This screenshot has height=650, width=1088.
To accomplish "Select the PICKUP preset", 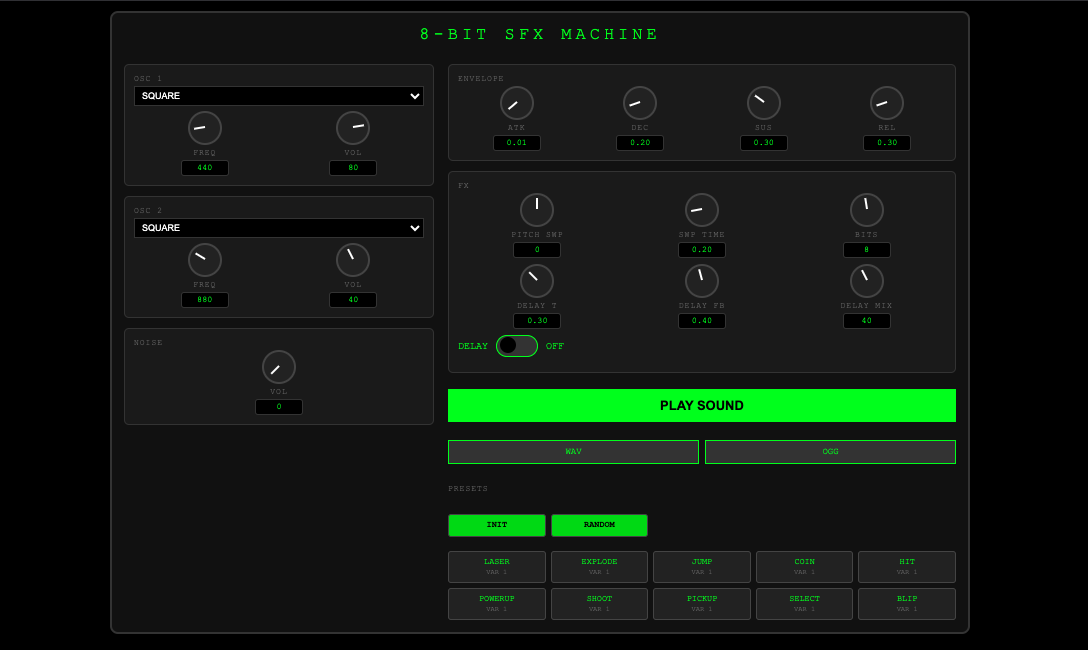I will point(702,604).
